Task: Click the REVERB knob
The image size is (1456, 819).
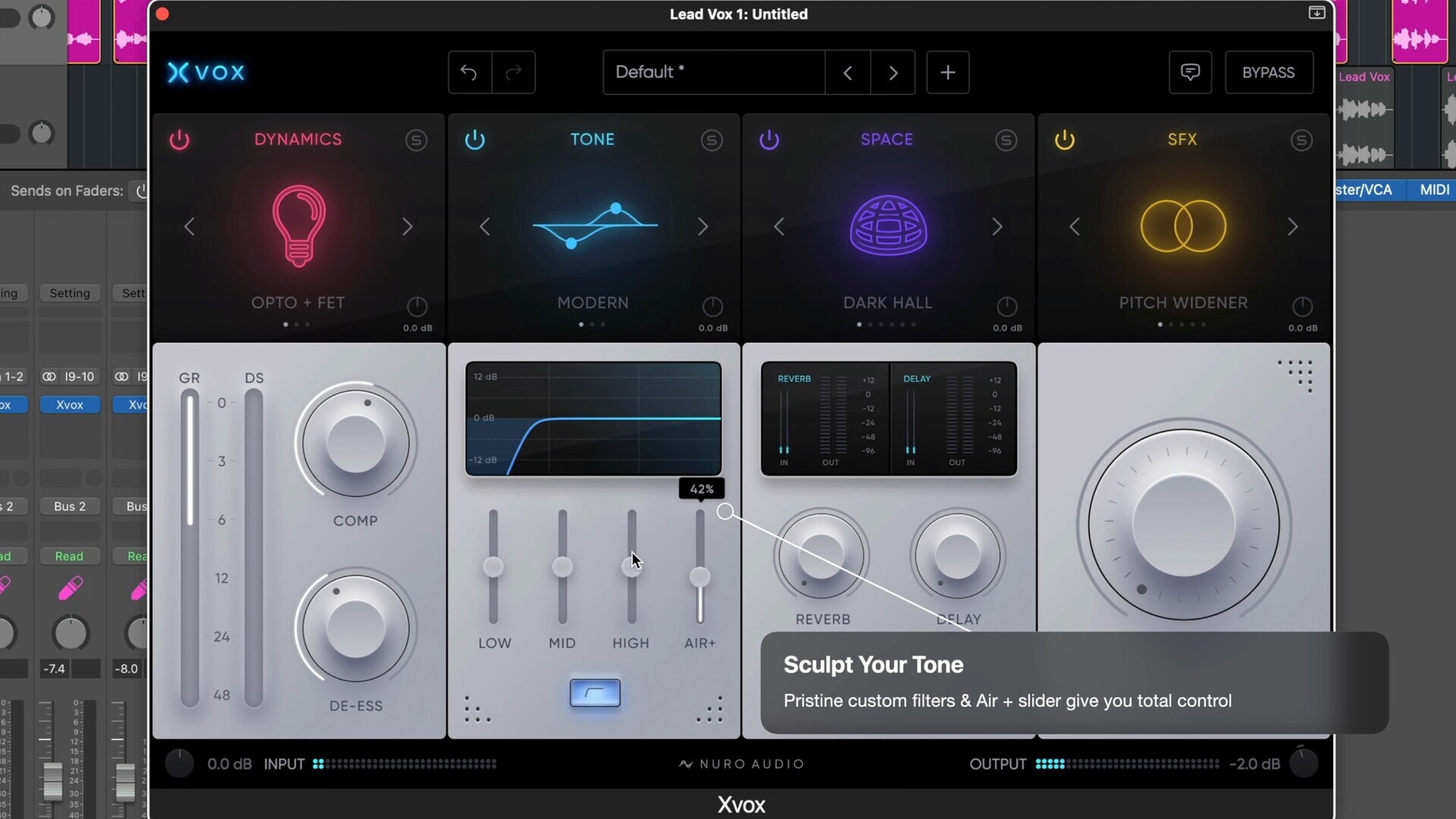Action: 821,556
